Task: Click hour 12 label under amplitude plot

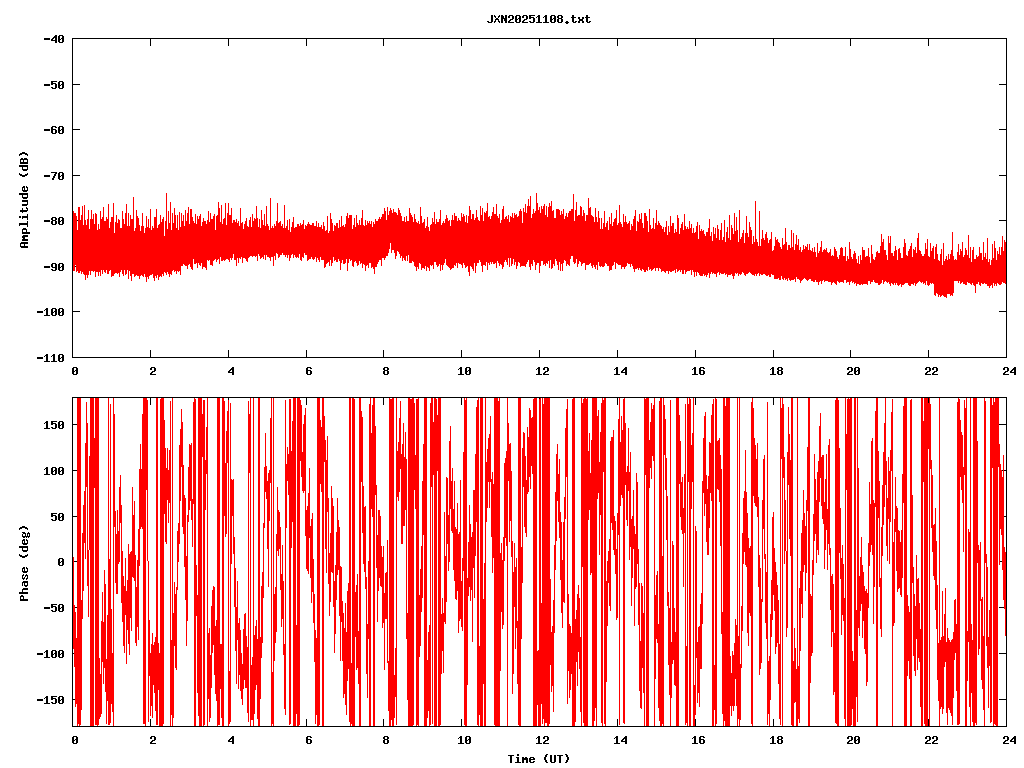Action: [x=541, y=371]
